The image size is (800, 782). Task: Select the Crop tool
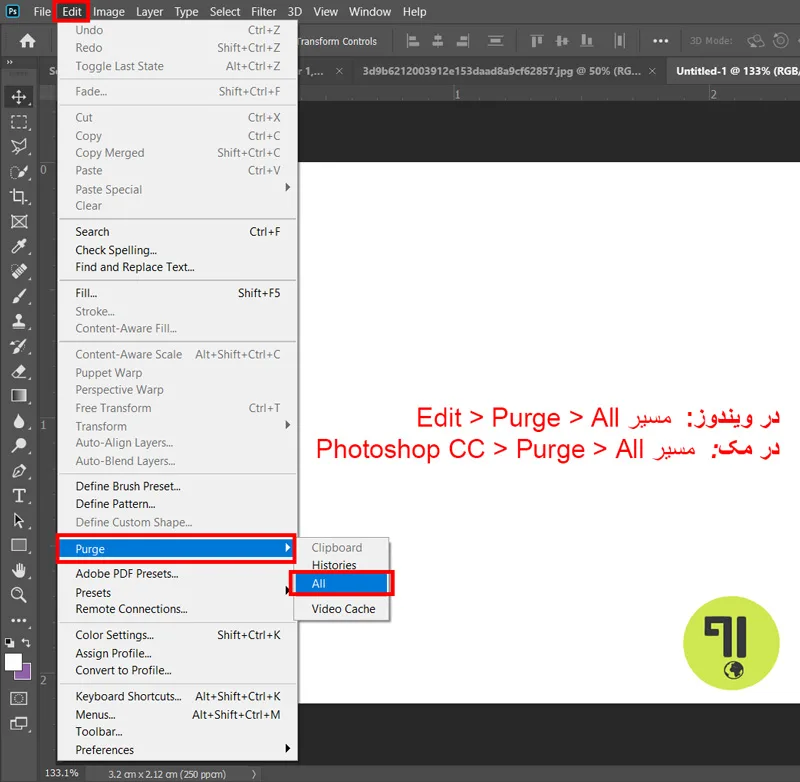[x=19, y=197]
